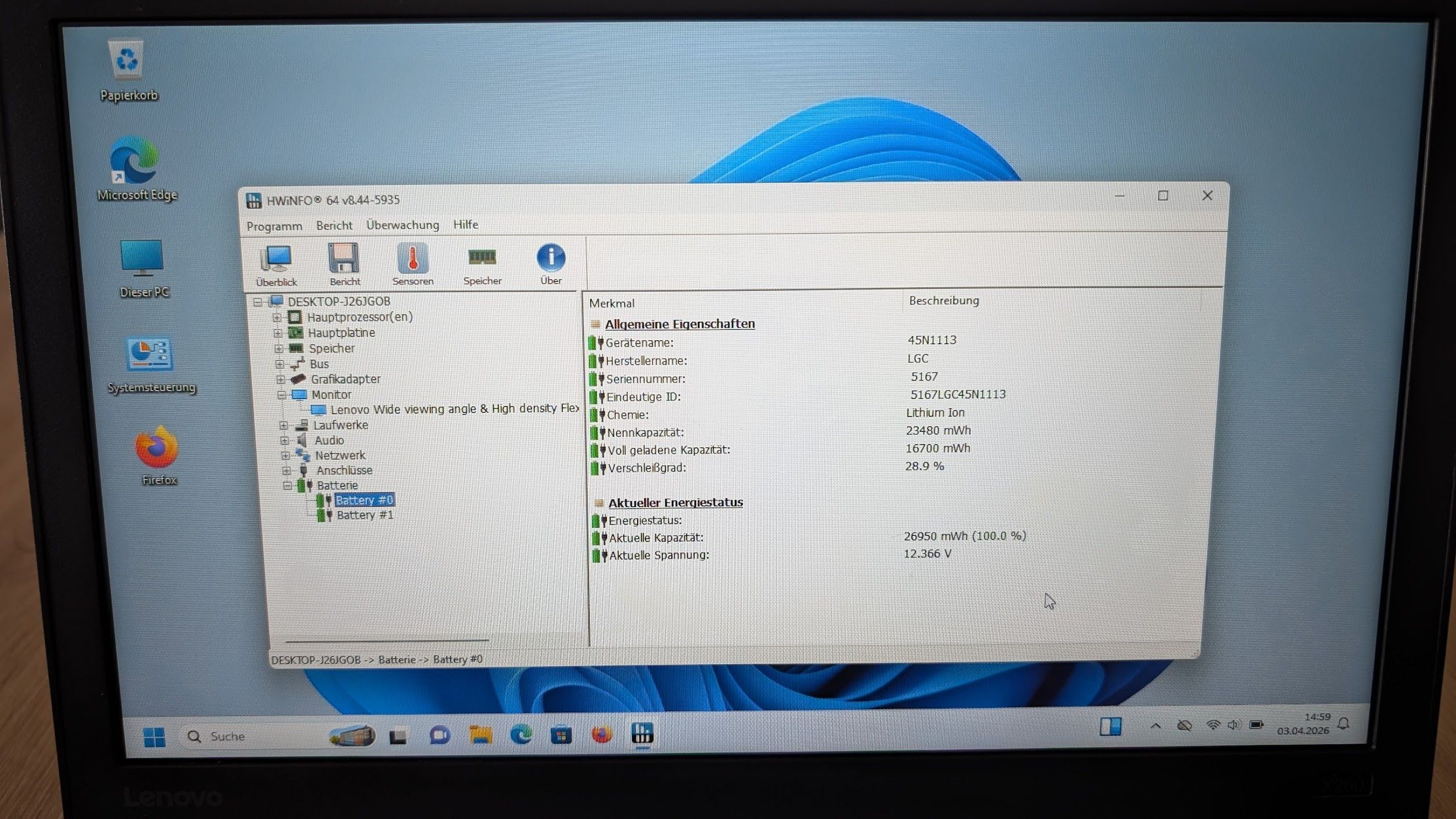Launch Edge from the taskbar
Screen dimensions: 1456x819
[521, 735]
